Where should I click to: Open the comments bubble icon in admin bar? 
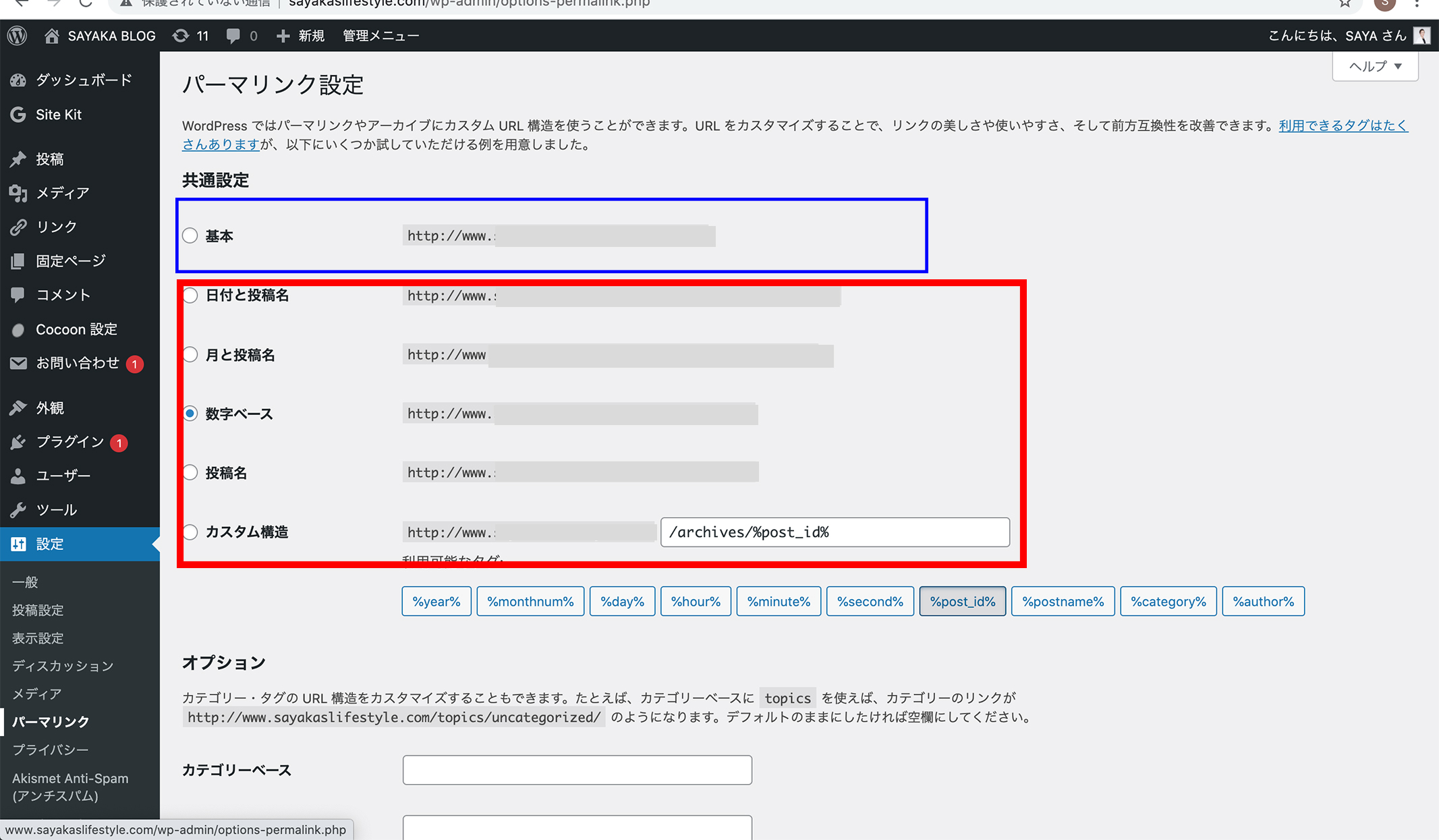click(233, 36)
